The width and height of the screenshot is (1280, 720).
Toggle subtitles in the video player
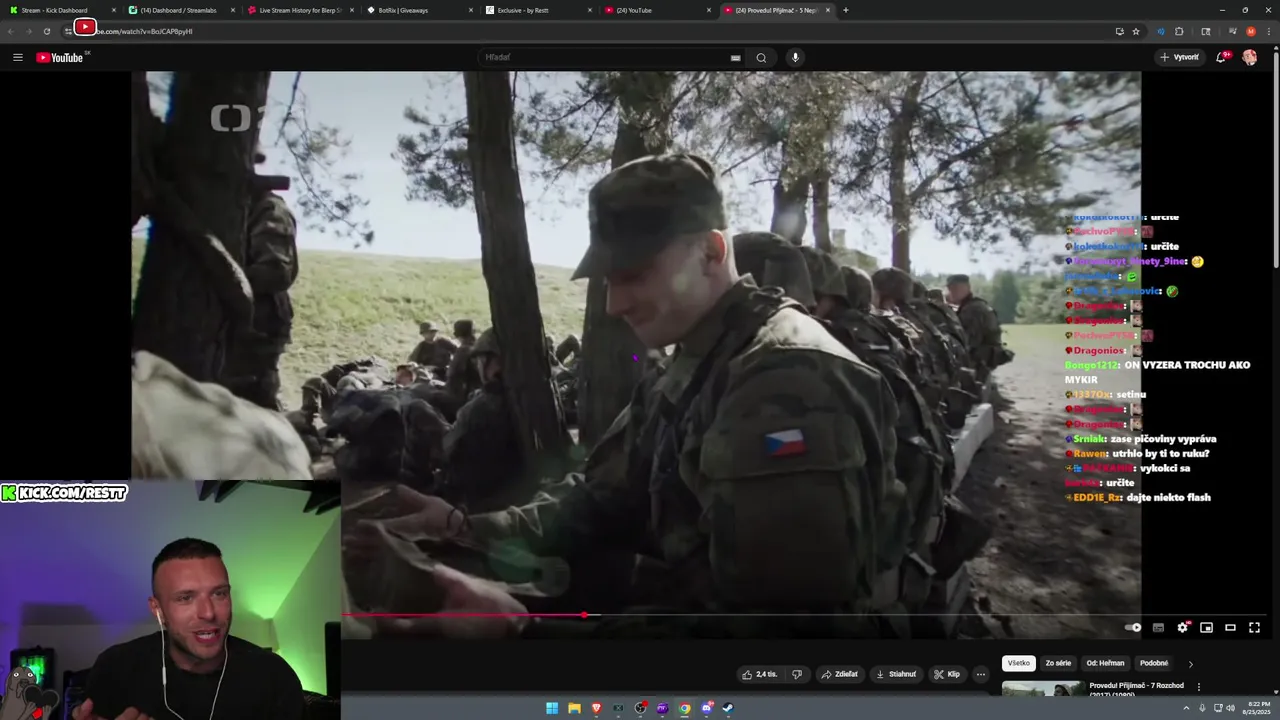tap(1158, 627)
